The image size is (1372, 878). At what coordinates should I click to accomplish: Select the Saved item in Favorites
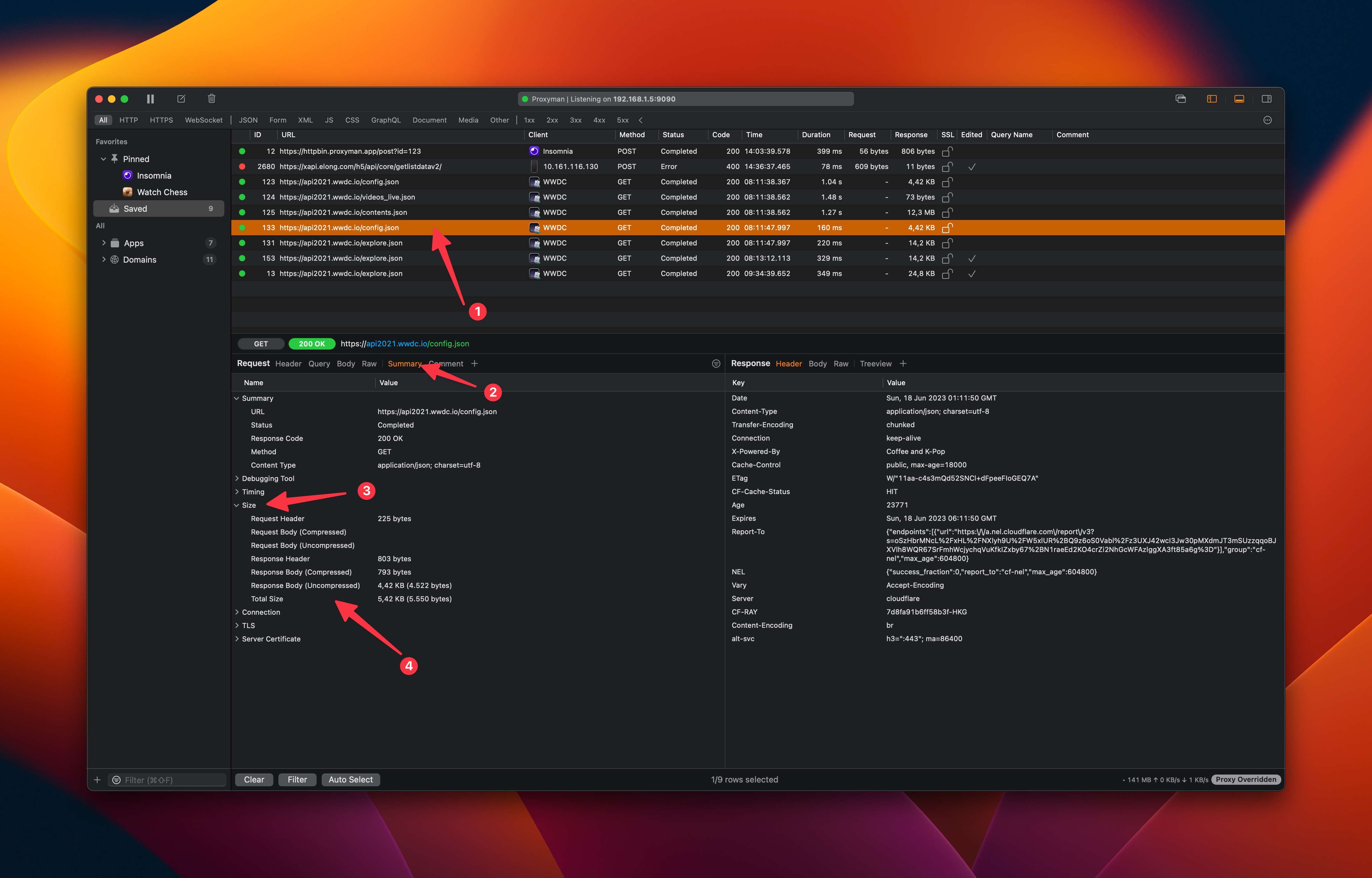[x=136, y=209]
